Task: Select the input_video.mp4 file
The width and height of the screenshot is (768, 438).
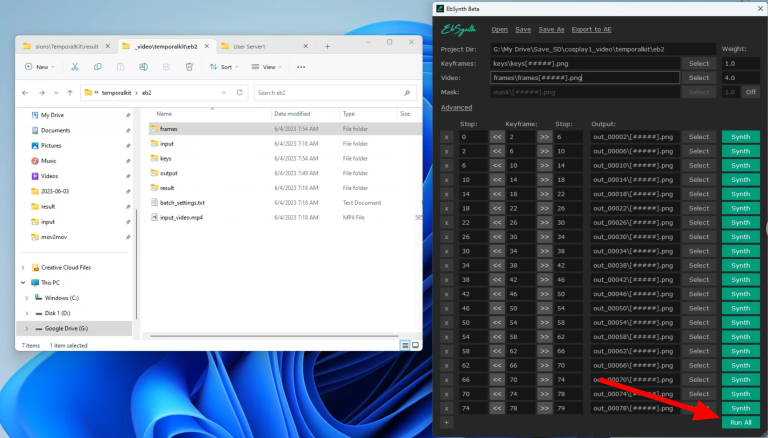Action: pyautogui.click(x=181, y=217)
